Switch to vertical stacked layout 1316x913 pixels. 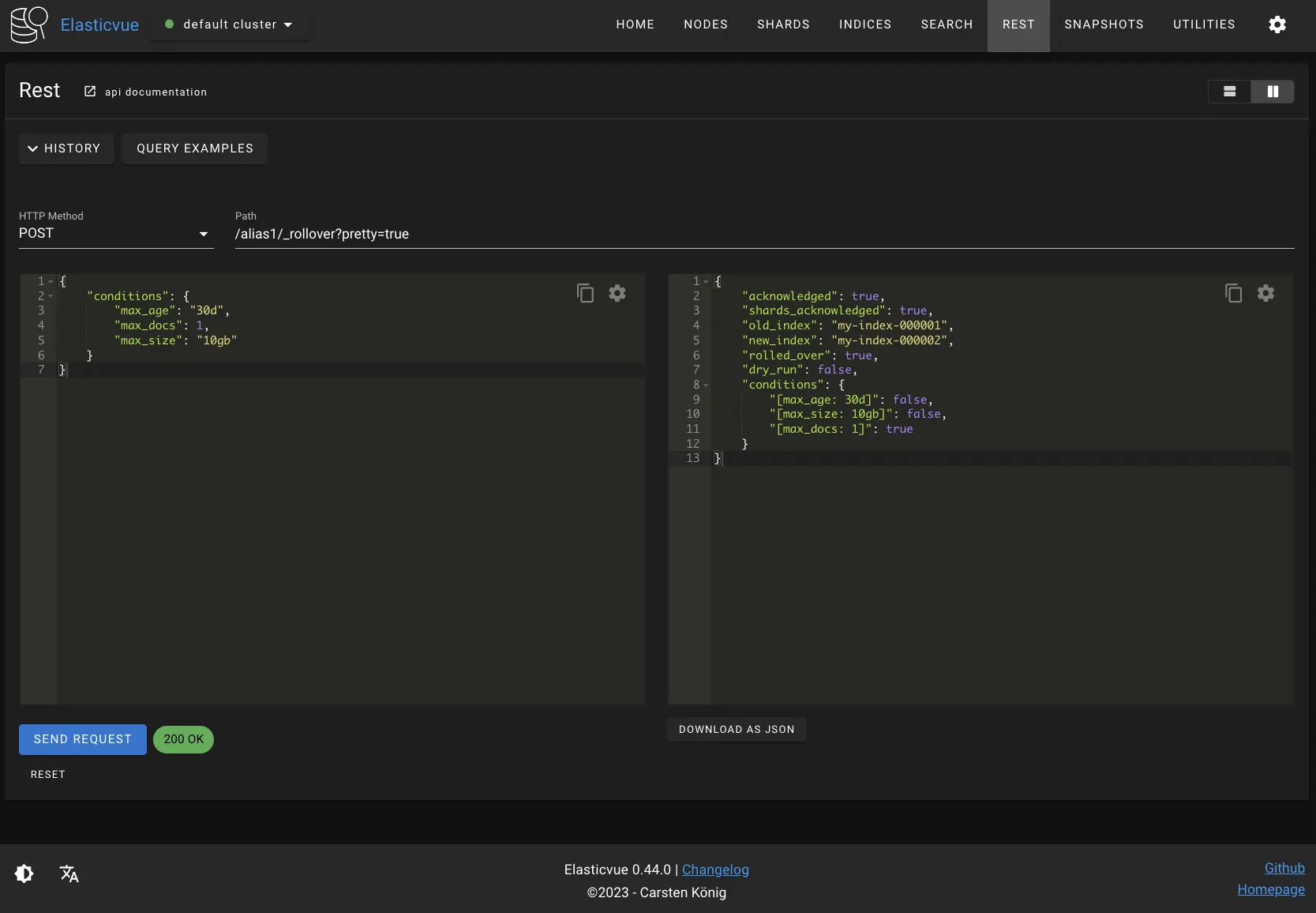click(1229, 92)
